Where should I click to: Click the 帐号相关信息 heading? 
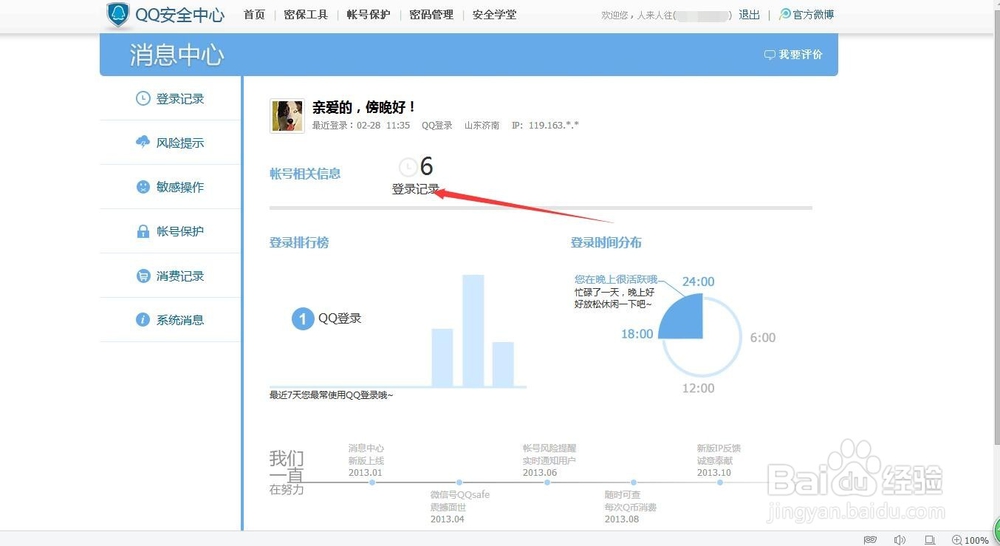tap(305, 173)
